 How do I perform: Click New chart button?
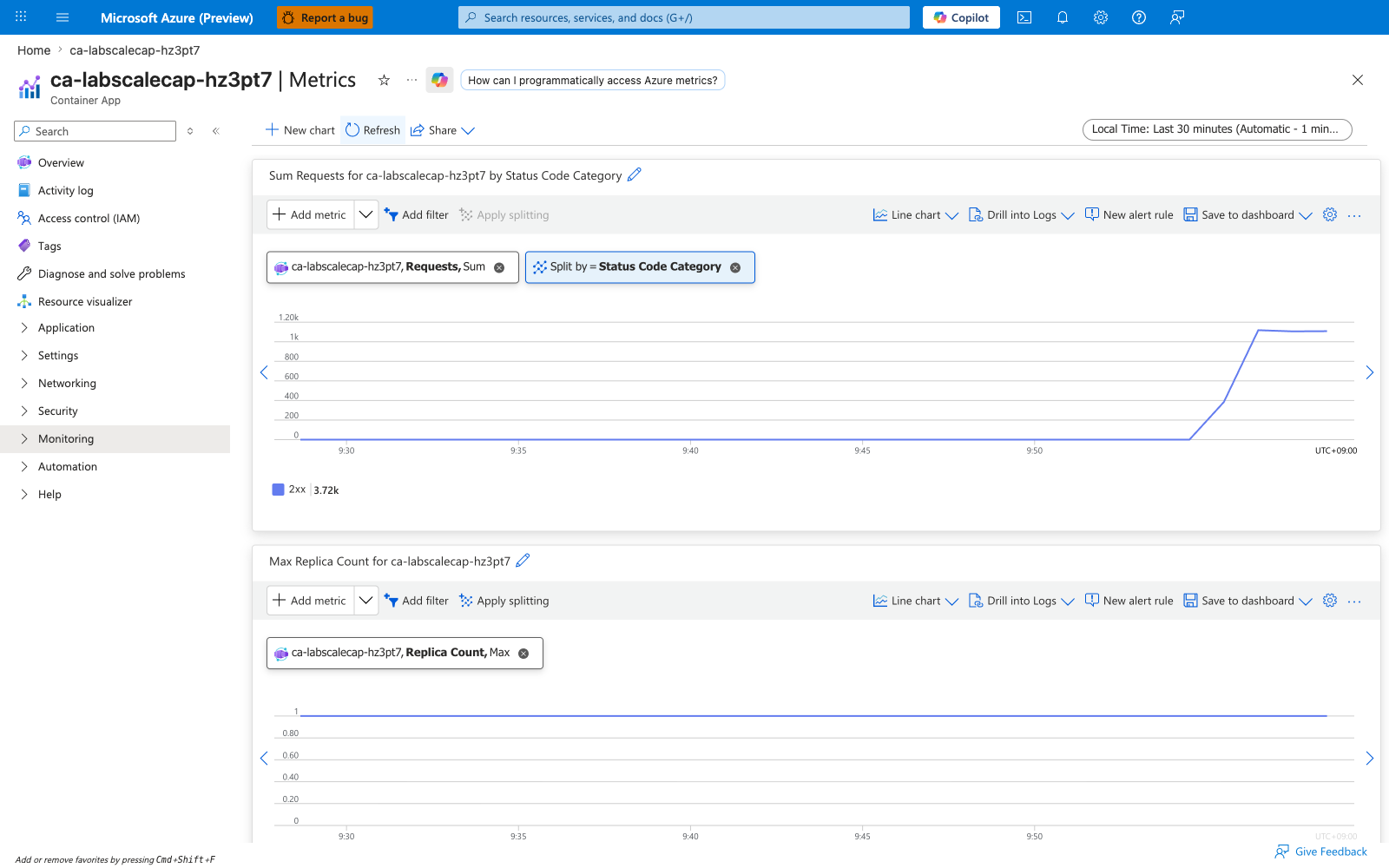pyautogui.click(x=300, y=130)
